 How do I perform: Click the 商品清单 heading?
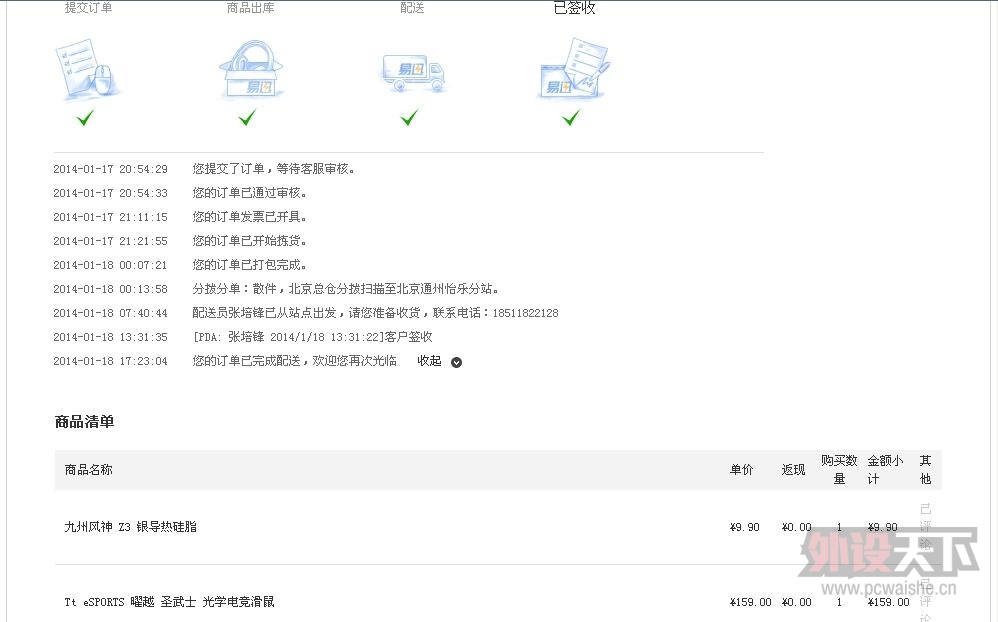pos(84,421)
